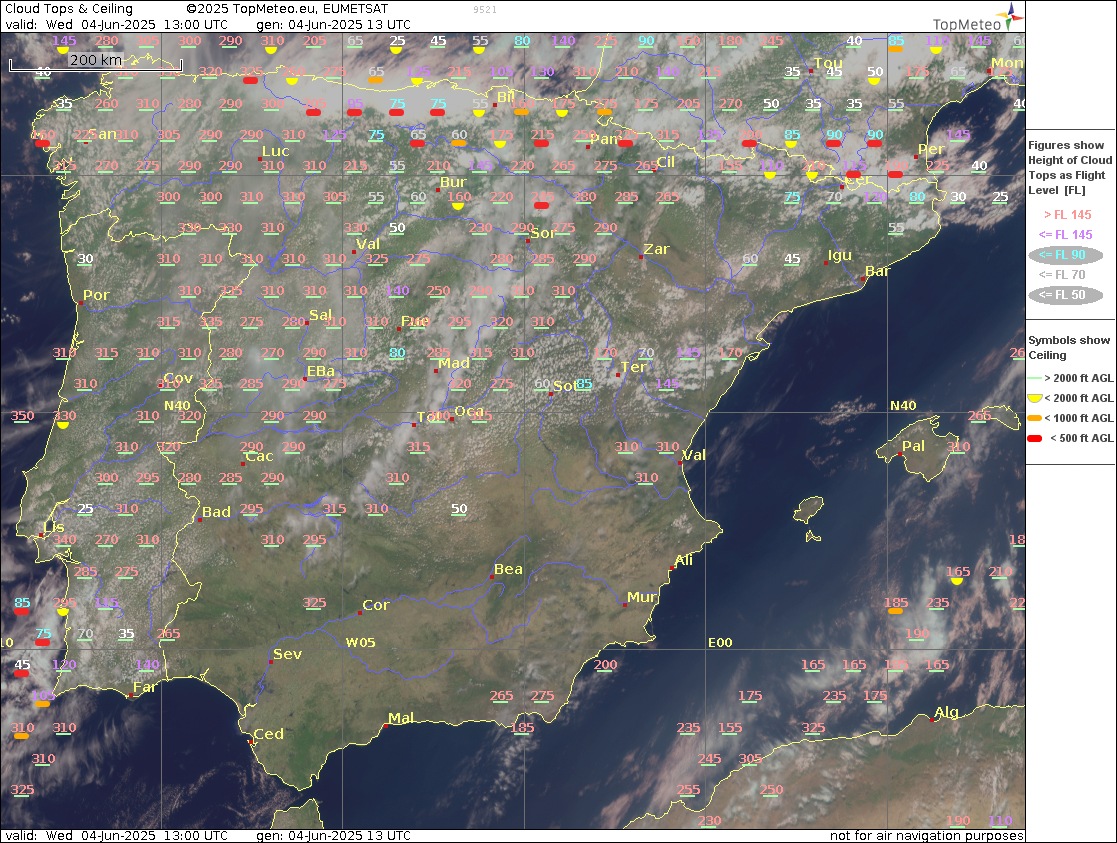
Task: Click the 'Mal' city label
Action: pyautogui.click(x=401, y=718)
